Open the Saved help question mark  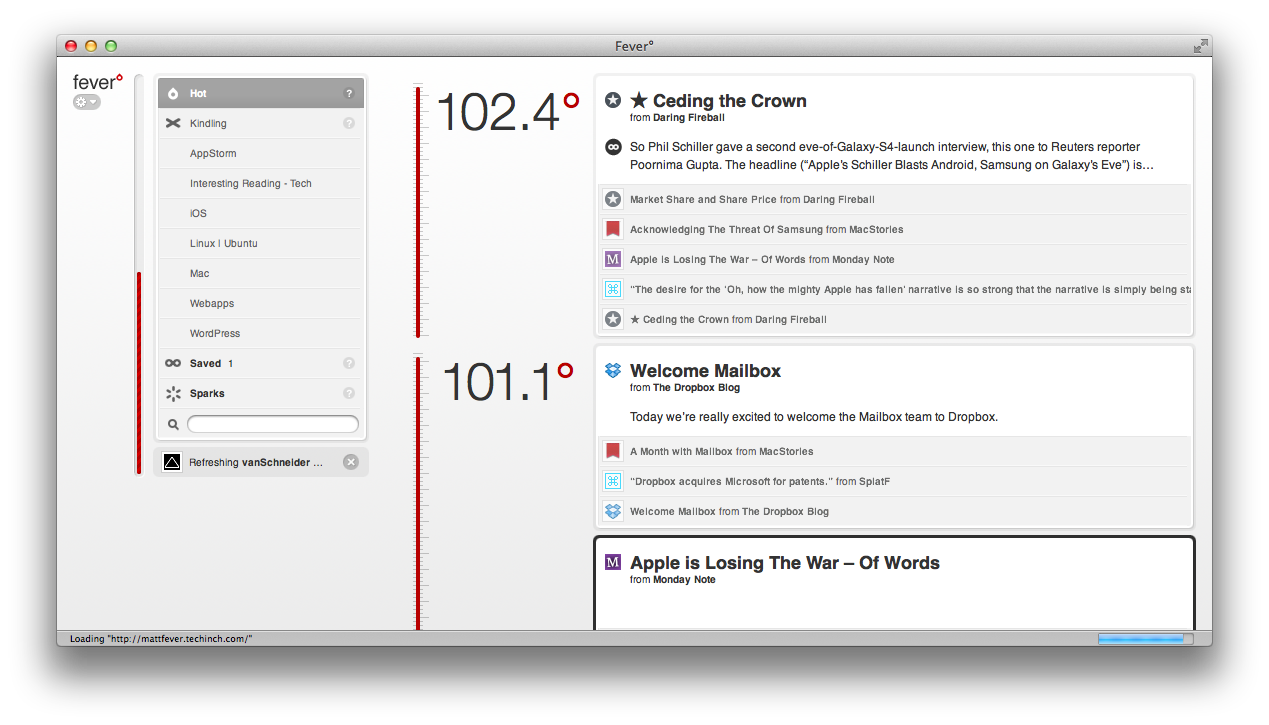pos(349,363)
